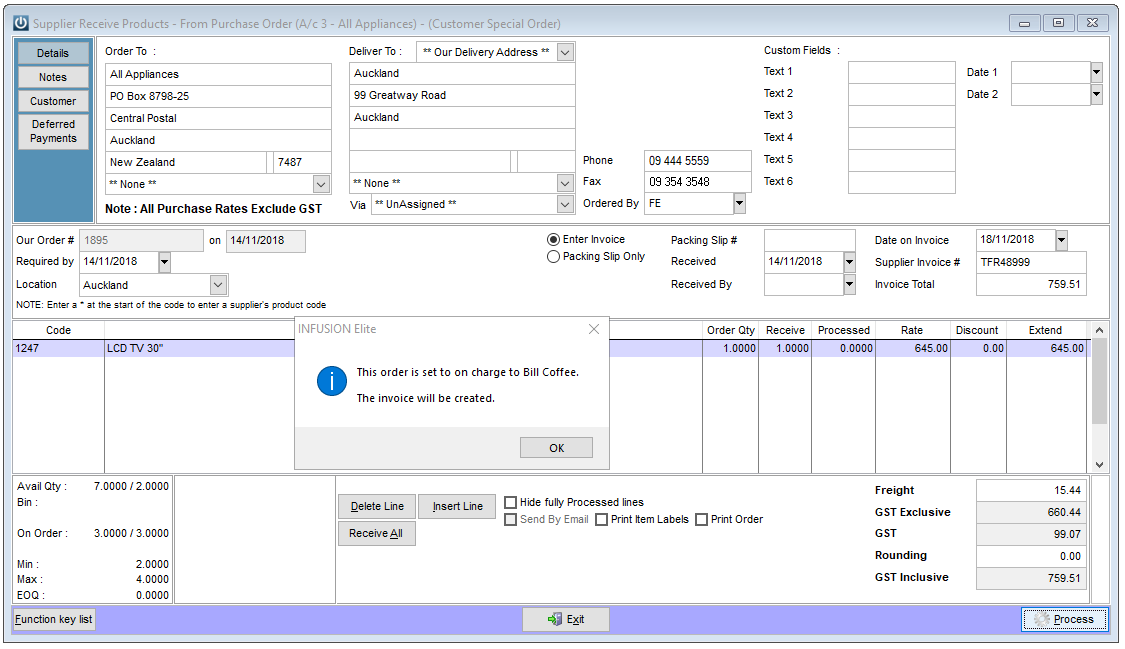
Task: Click the Central Postal address field
Action: [x=219, y=118]
